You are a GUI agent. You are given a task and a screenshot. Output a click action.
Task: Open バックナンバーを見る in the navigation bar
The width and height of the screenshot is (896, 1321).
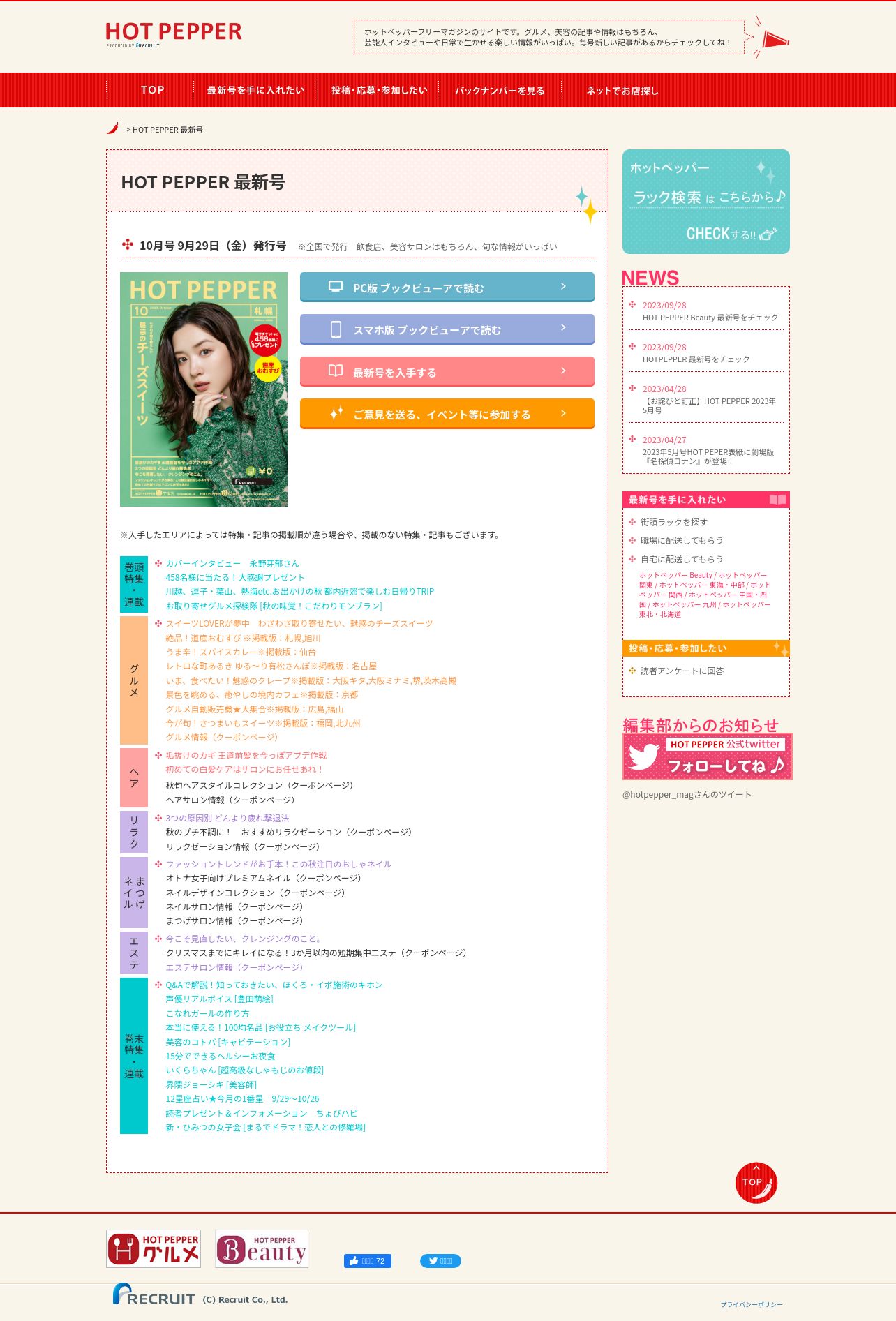coord(500,90)
